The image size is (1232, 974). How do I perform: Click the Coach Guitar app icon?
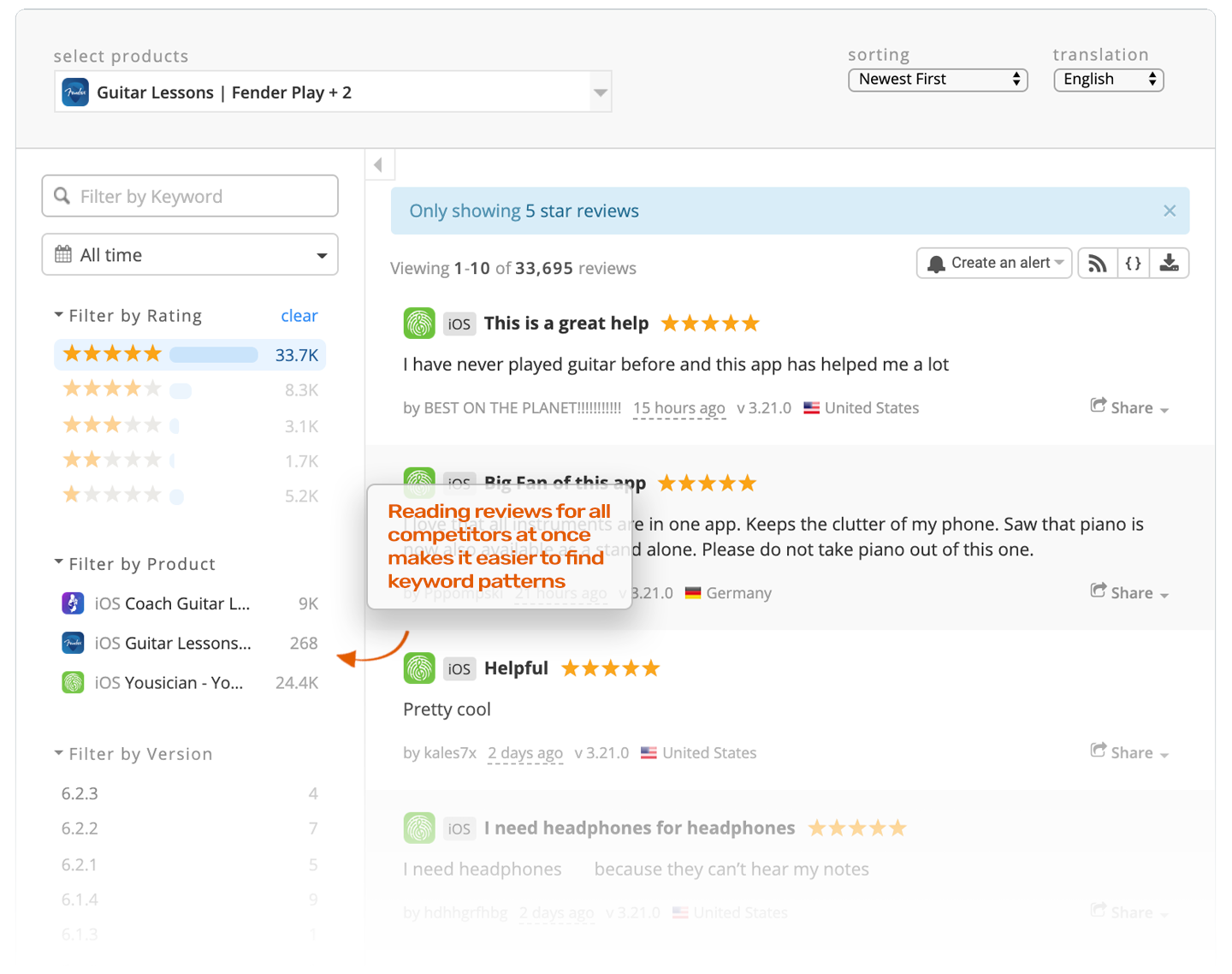click(x=73, y=603)
